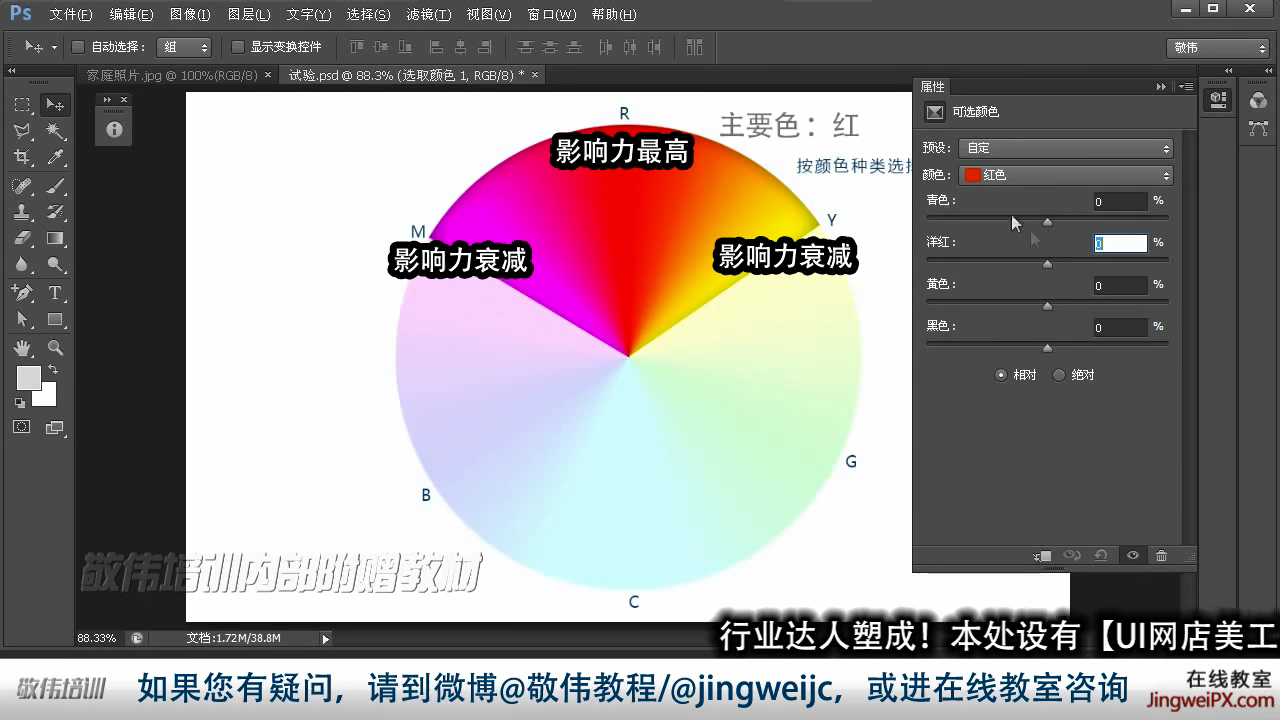Select the History Brush tool
1280x720 pixels.
[55, 212]
